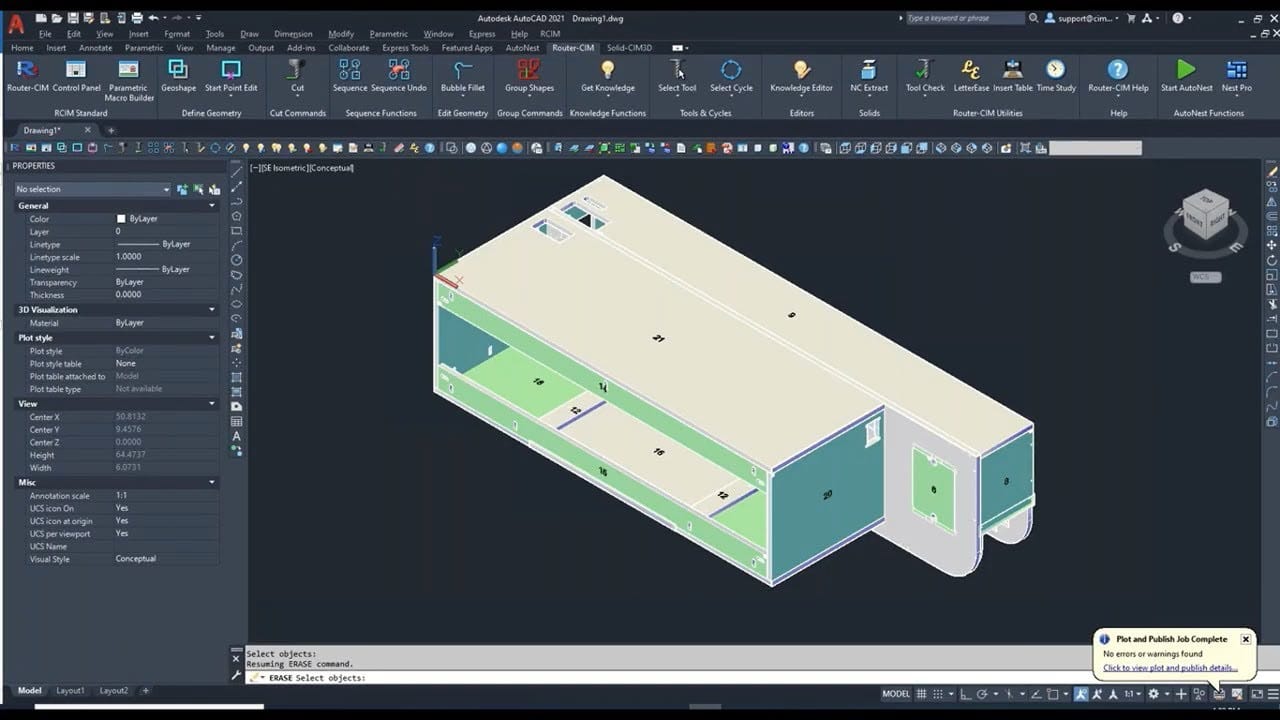
Task: Collapse the General properties section
Action: [x=211, y=206]
